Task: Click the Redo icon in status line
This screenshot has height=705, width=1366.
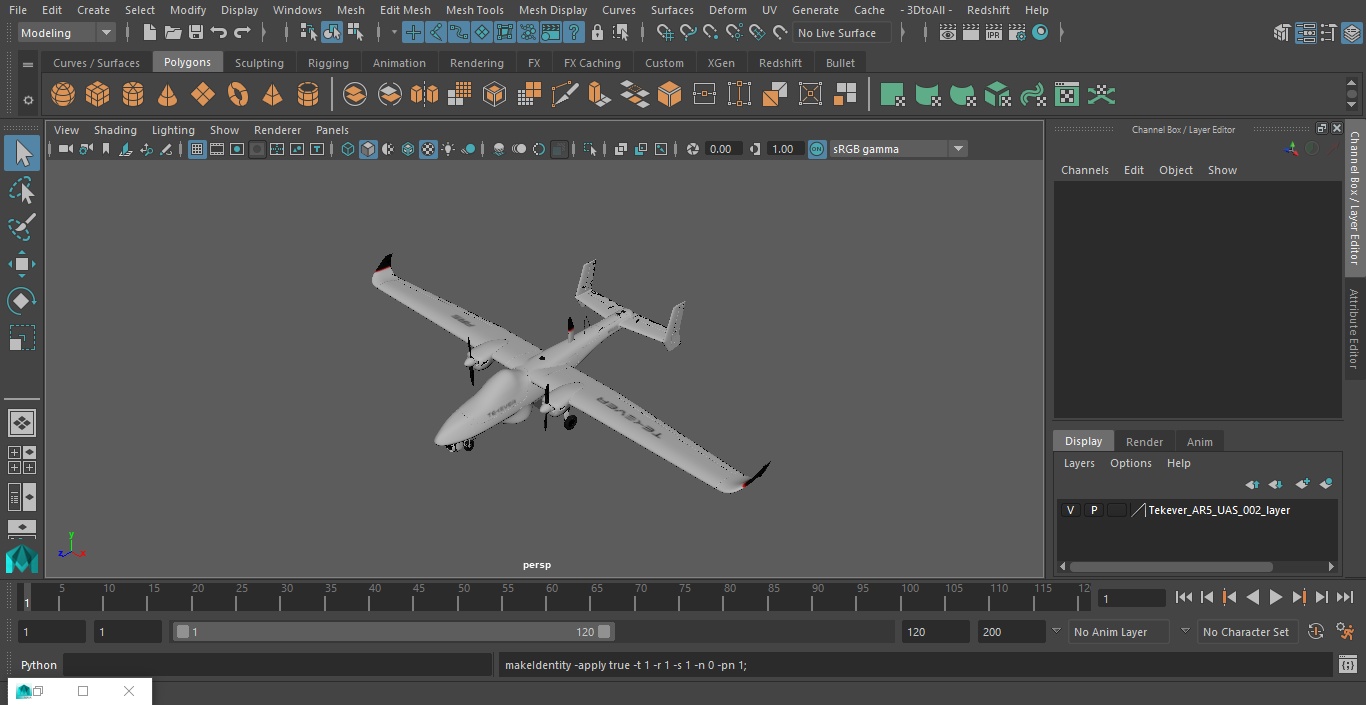Action: click(x=242, y=33)
